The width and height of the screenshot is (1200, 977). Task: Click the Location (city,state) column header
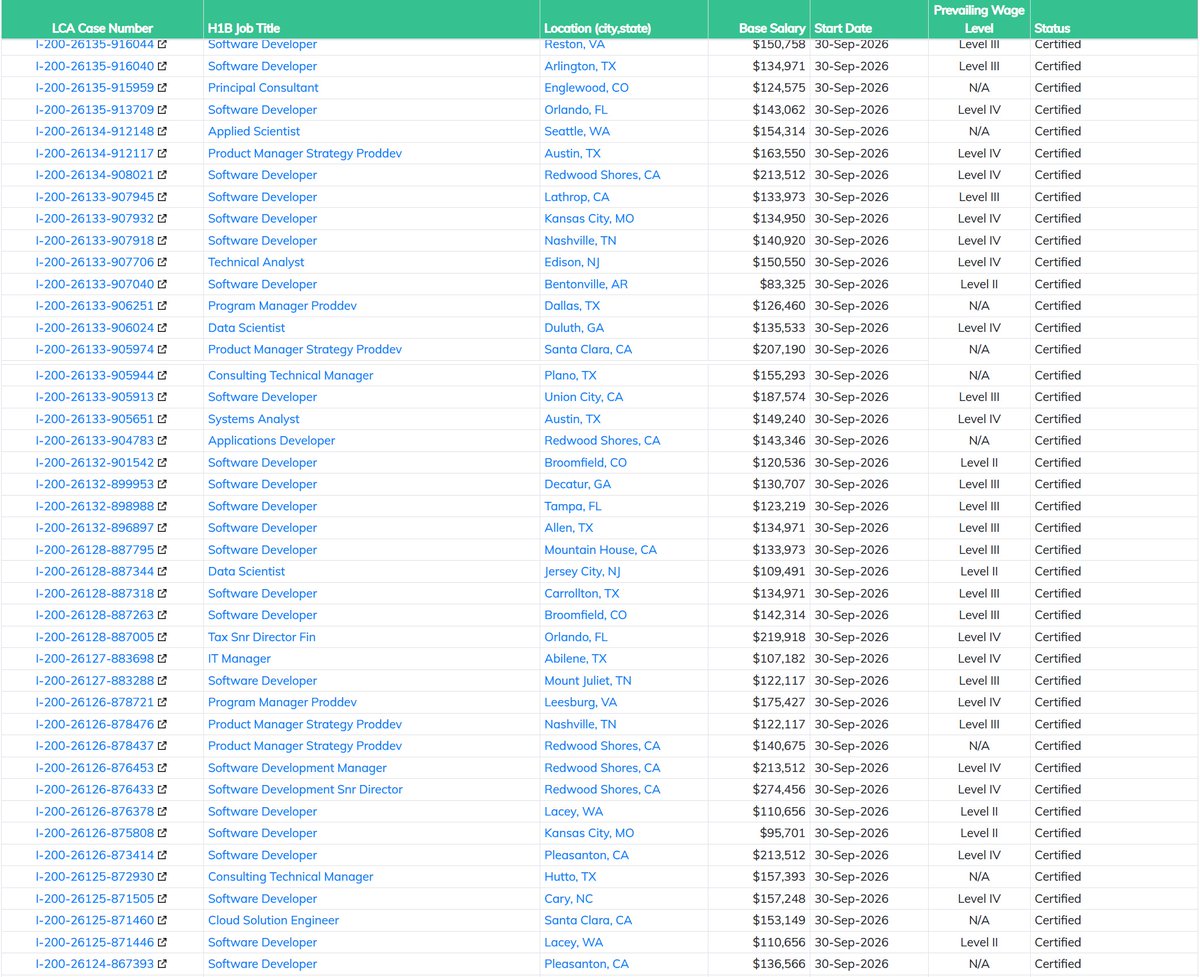click(597, 28)
